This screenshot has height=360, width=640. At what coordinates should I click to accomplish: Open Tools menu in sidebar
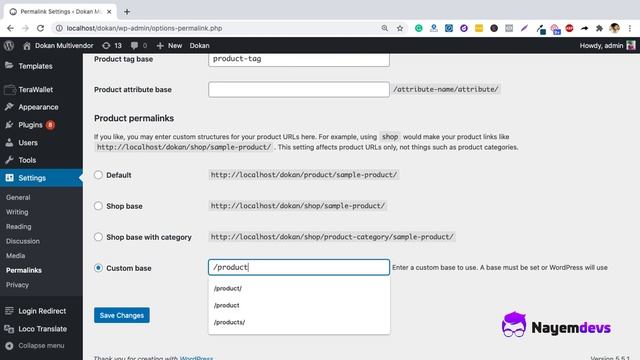pos(27,160)
